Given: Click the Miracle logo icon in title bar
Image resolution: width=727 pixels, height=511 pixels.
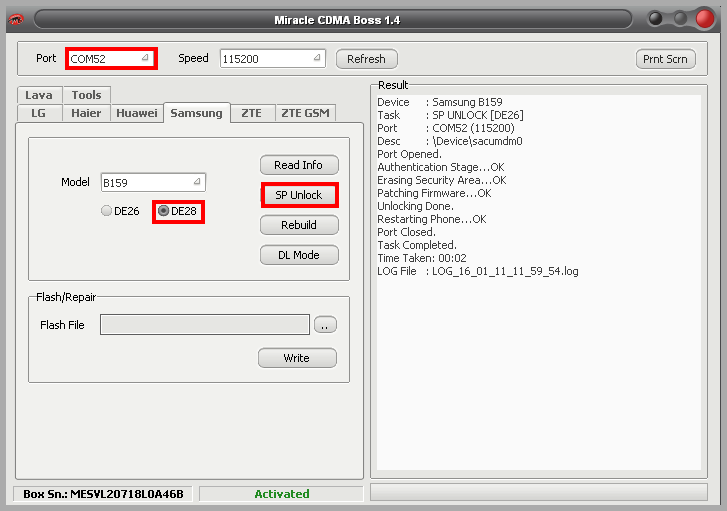Looking at the screenshot, I should [x=16, y=20].
